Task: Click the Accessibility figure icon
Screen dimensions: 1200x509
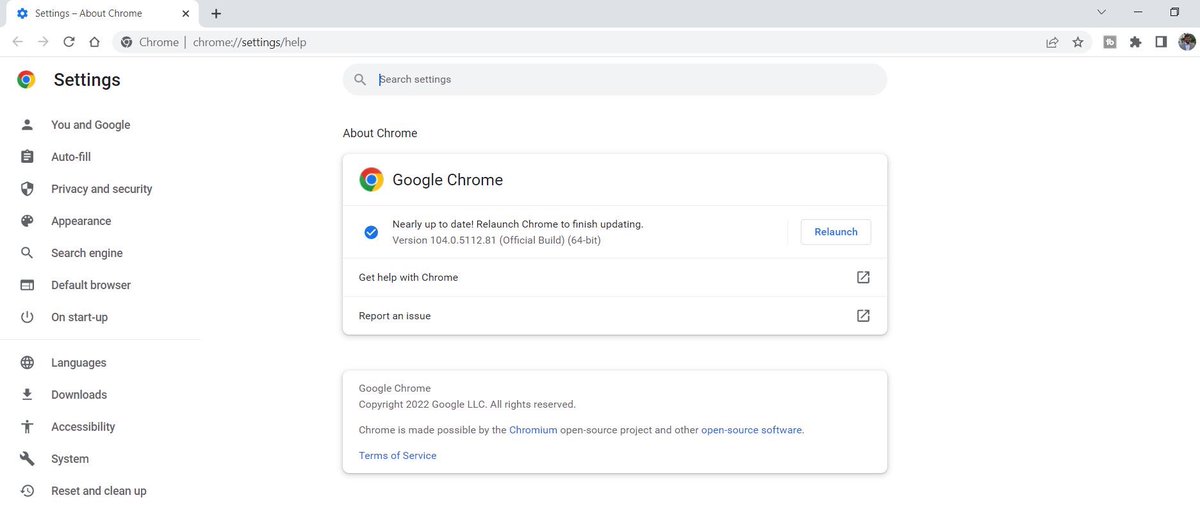Action: point(28,427)
